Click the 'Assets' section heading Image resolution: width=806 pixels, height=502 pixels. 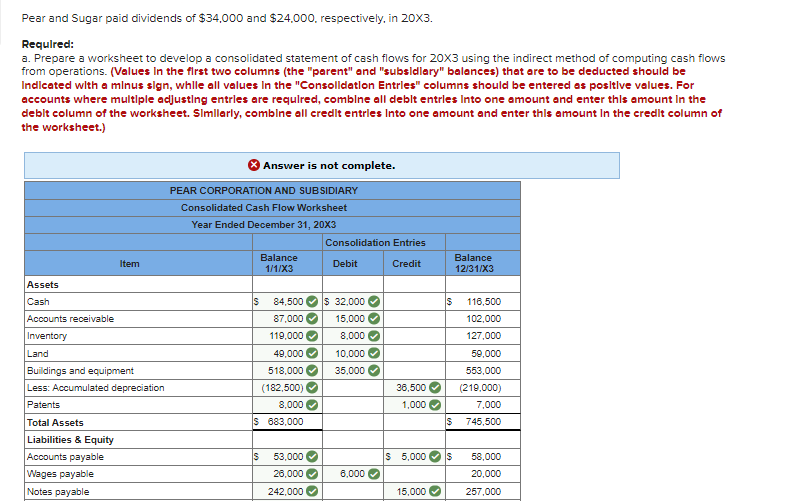[x=43, y=285]
